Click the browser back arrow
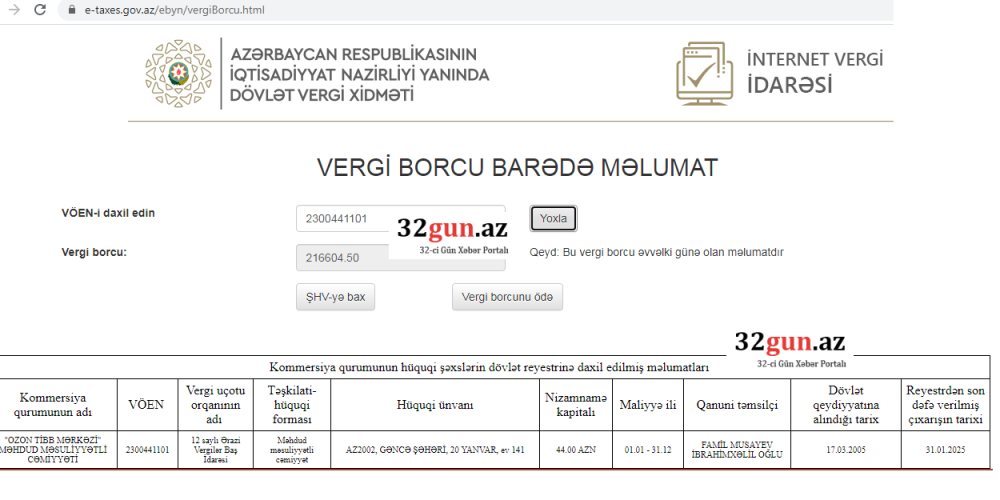The image size is (1000, 500). (12, 10)
